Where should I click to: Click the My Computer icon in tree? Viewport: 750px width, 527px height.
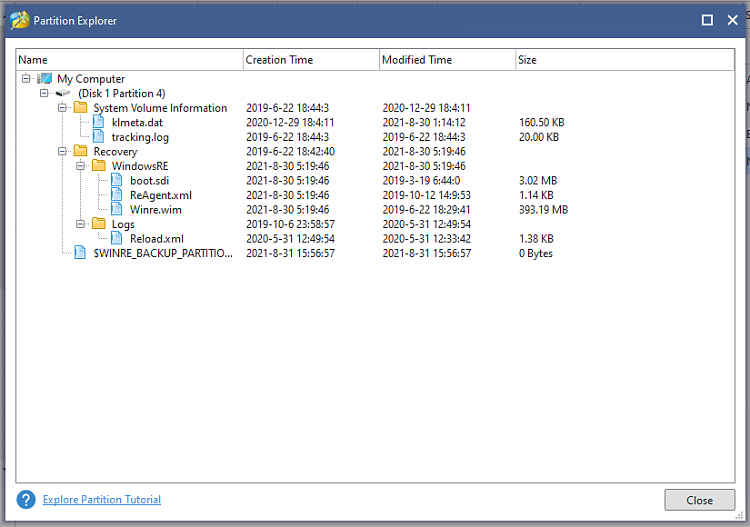click(44, 79)
